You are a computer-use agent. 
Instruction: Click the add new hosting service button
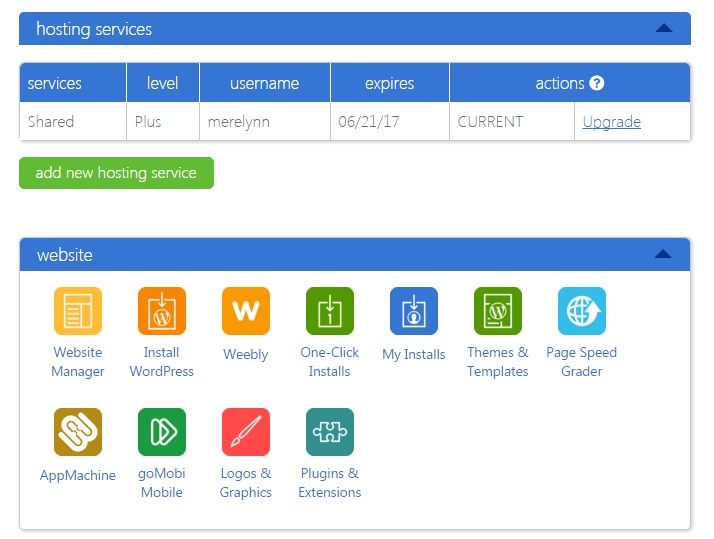coord(116,173)
